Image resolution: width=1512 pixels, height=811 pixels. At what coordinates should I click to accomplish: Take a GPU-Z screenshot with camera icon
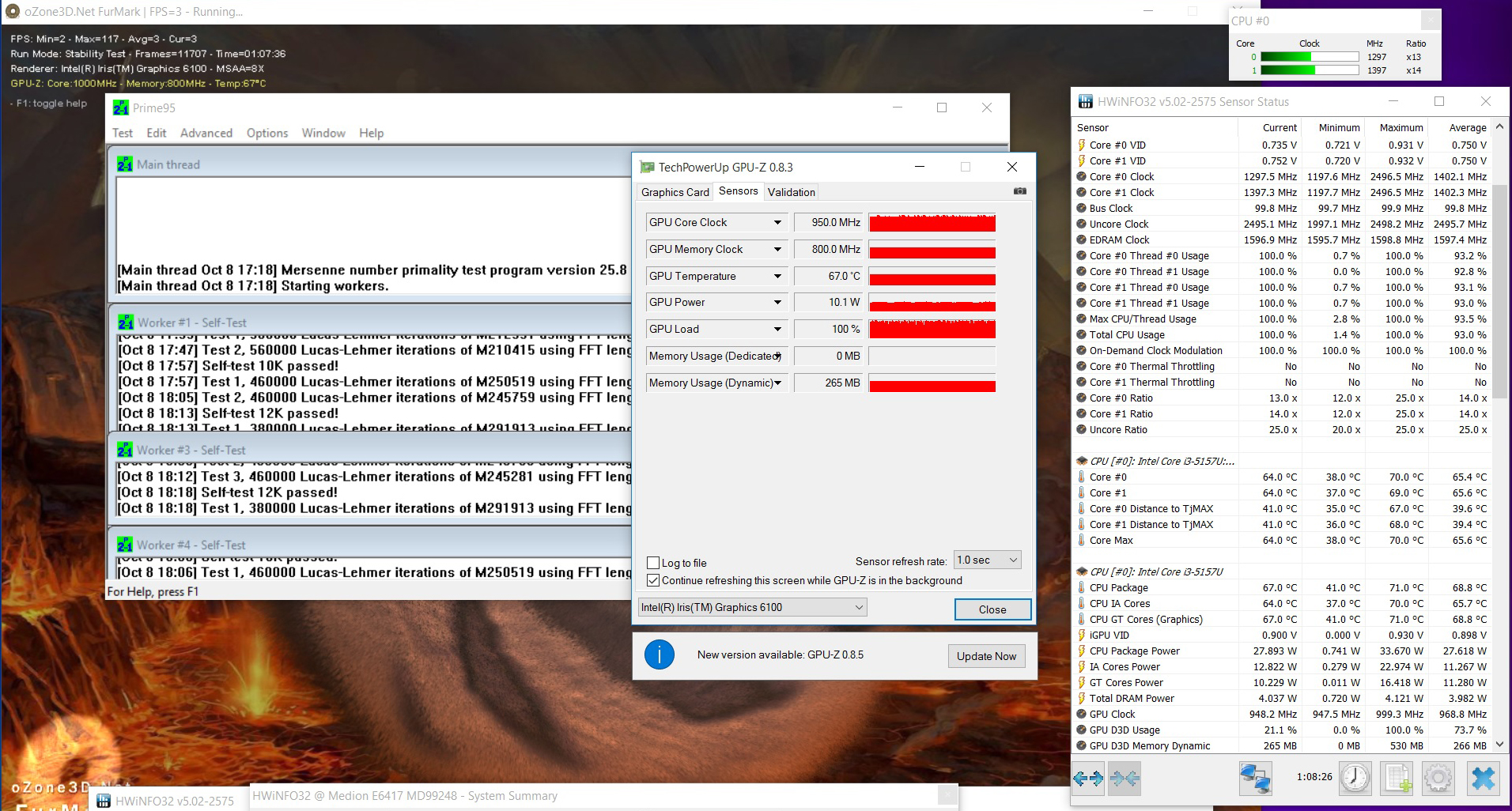click(x=1020, y=191)
